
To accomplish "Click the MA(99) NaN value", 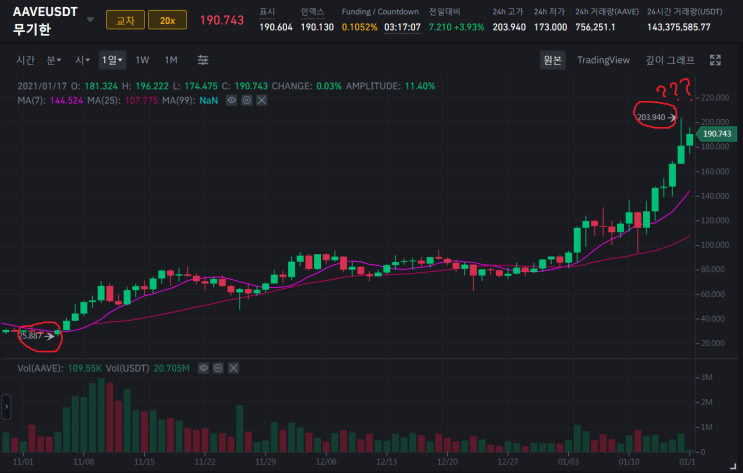I will coord(208,100).
